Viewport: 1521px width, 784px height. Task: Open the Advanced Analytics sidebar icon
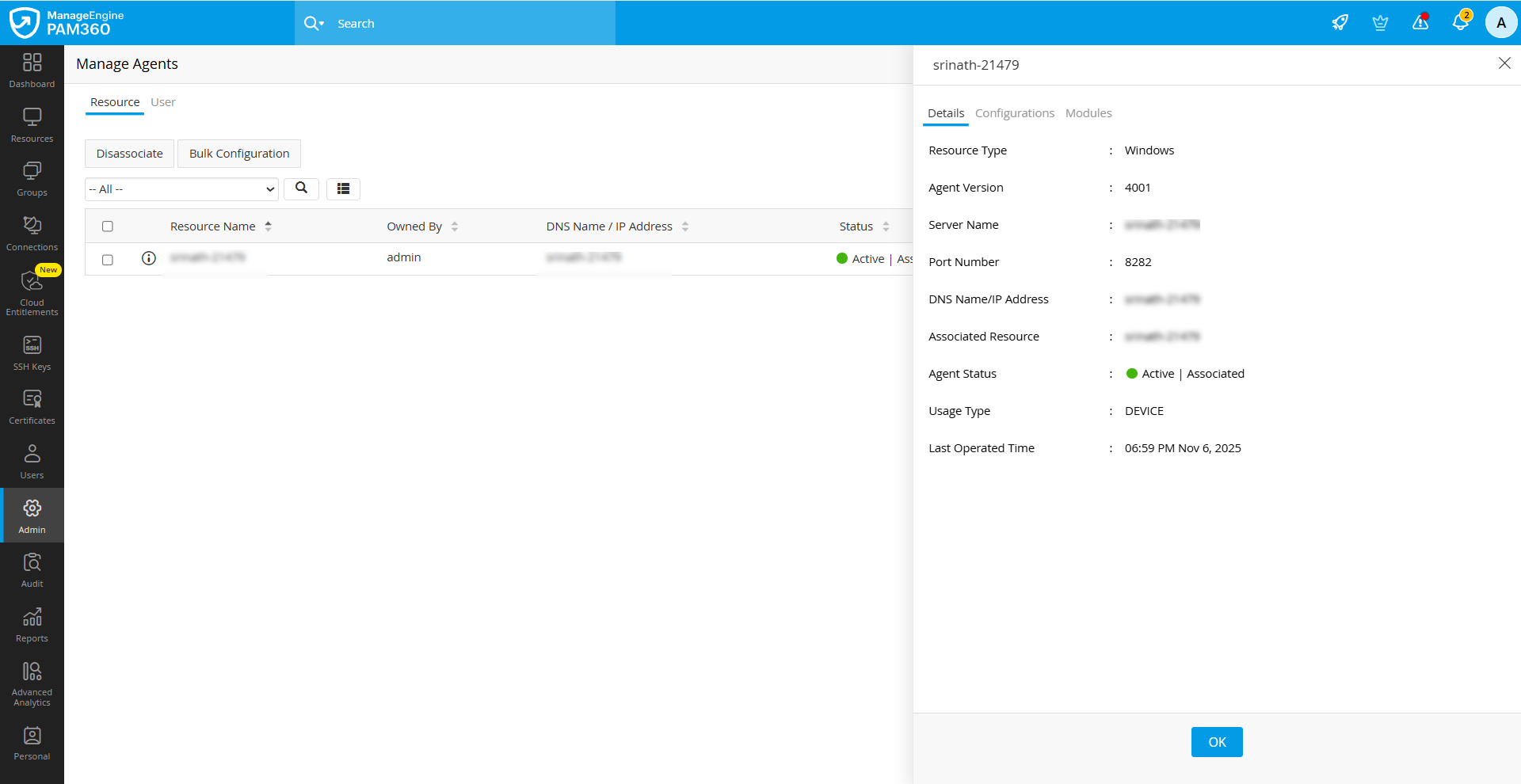[x=32, y=683]
